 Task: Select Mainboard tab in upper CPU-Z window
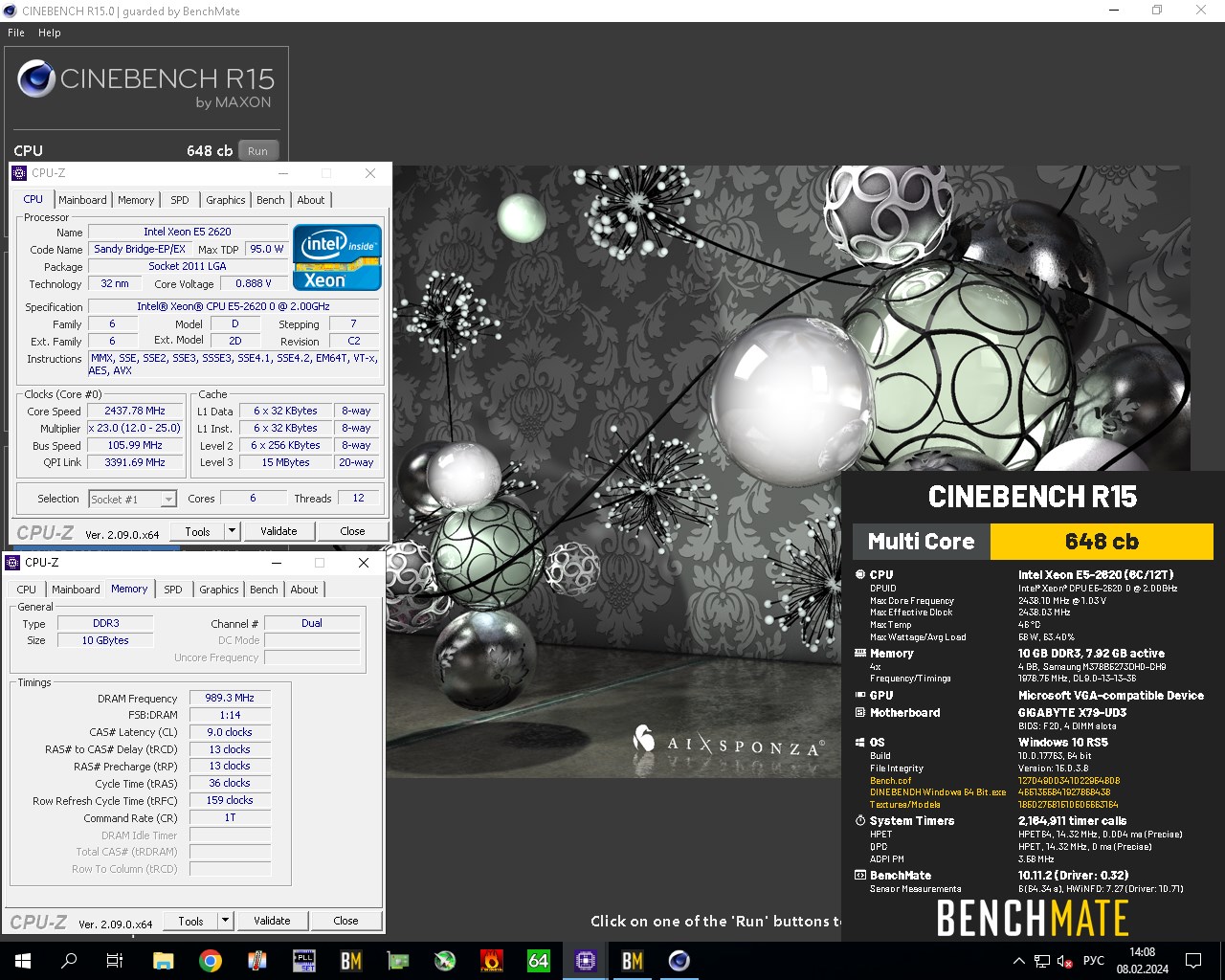(83, 200)
